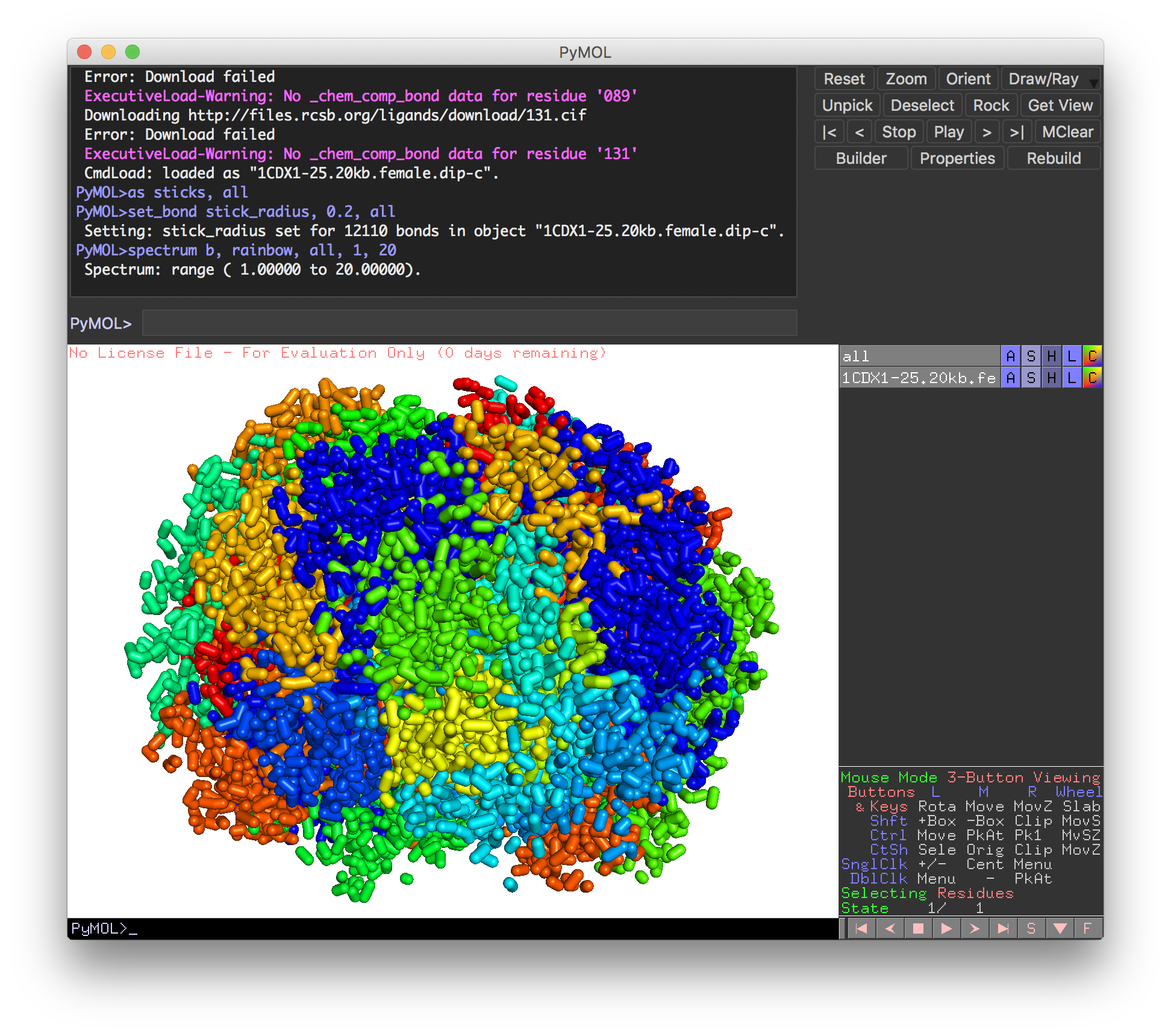Open the Builder panel

coord(861,158)
